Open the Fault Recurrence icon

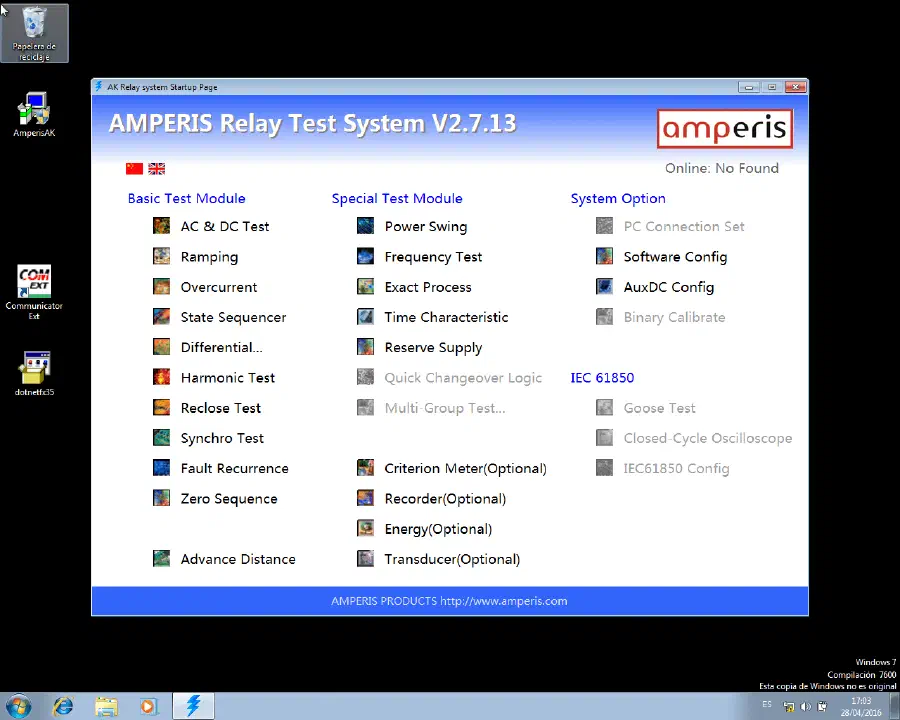click(161, 468)
